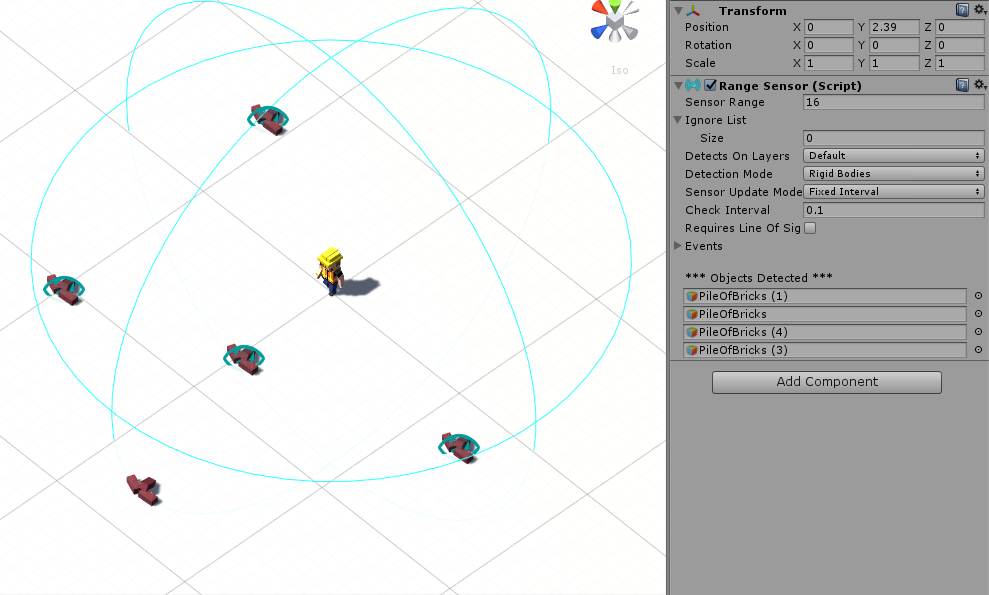Select the PileOfBricks (4) detected object

click(x=825, y=332)
